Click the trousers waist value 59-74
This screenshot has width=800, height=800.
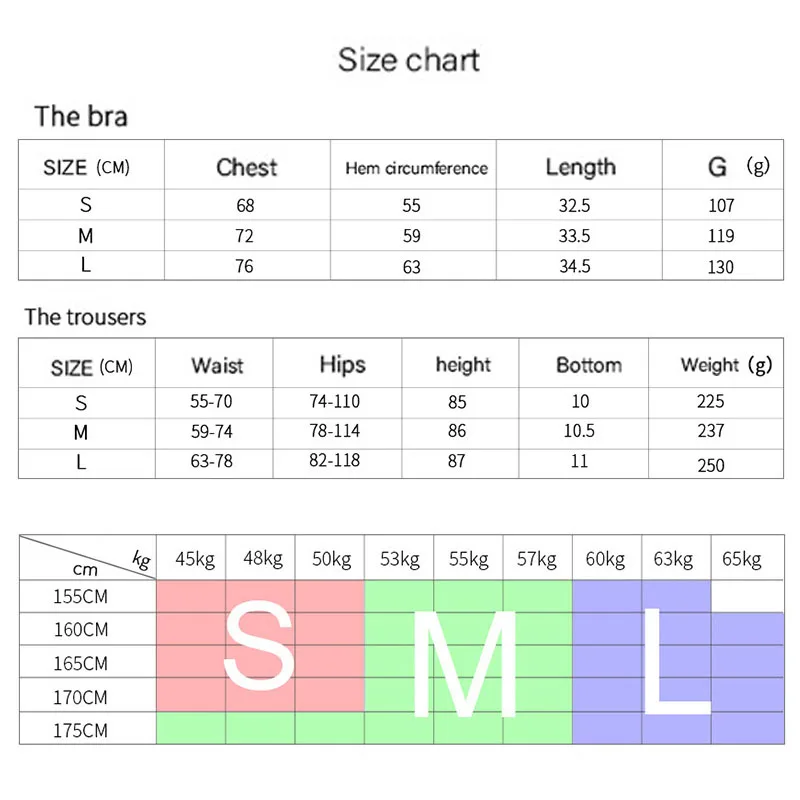pyautogui.click(x=217, y=431)
